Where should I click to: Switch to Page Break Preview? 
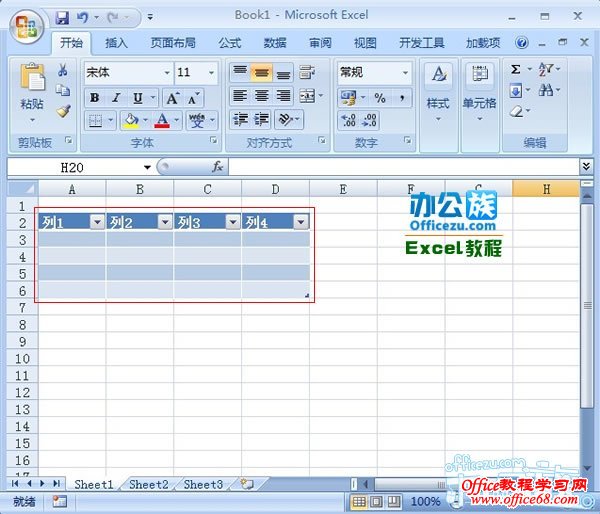[x=394, y=501]
